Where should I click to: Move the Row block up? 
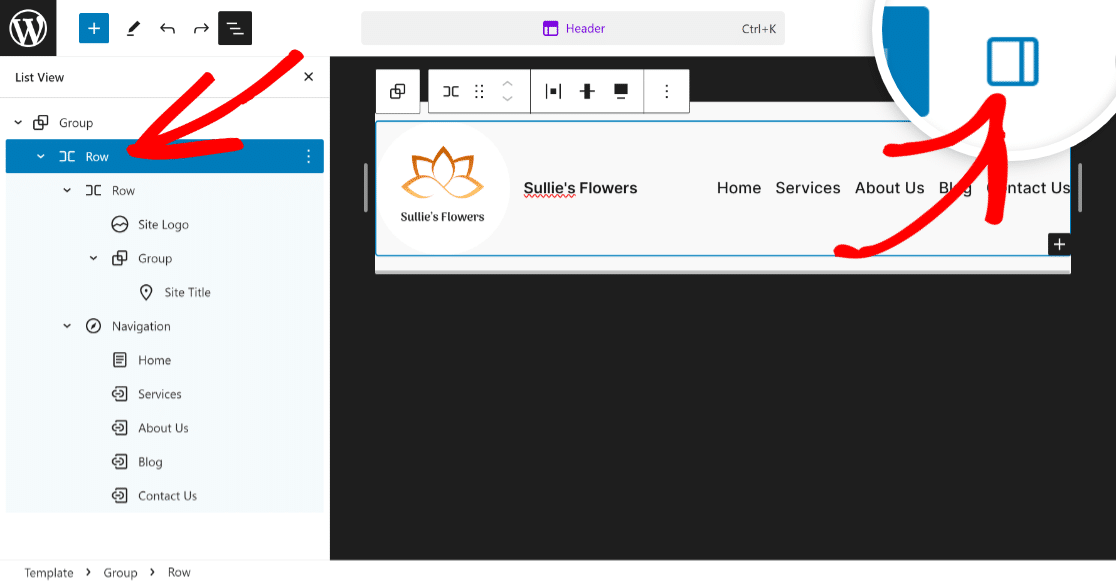tap(507, 84)
